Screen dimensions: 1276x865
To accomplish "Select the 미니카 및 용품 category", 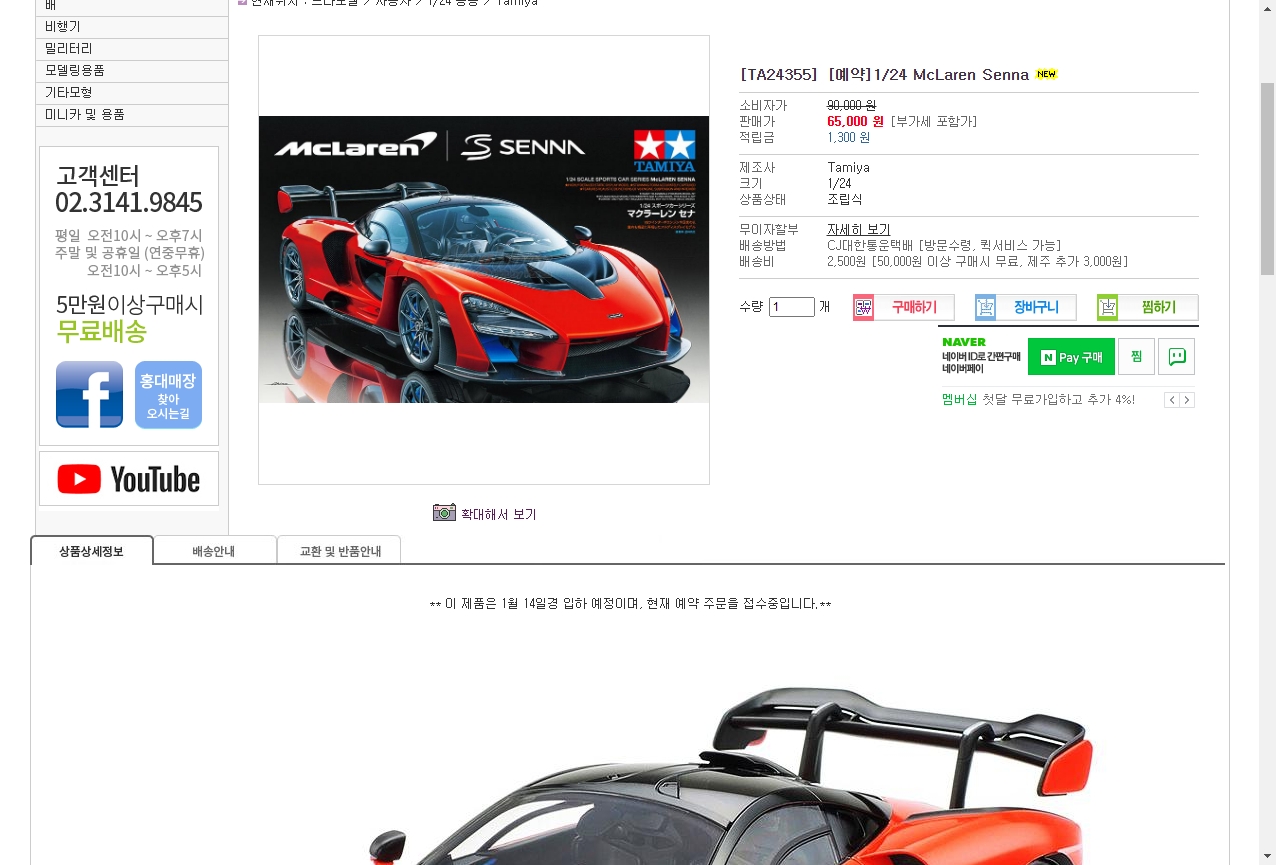I will (x=132, y=115).
